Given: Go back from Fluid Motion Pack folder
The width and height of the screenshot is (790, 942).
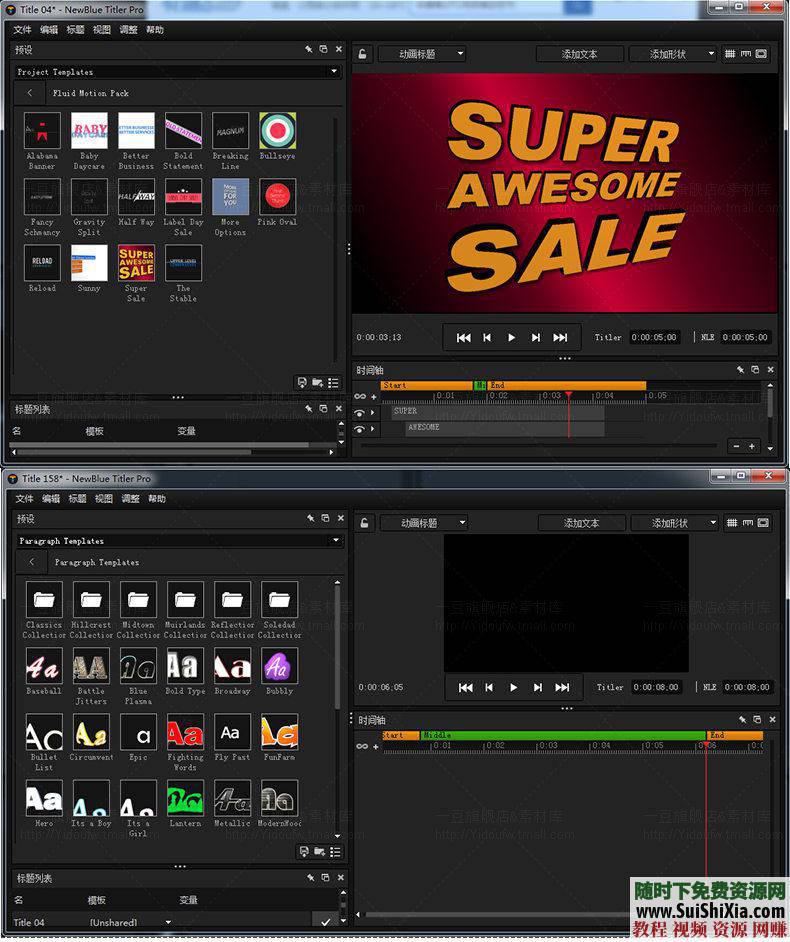Looking at the screenshot, I should 30,93.
